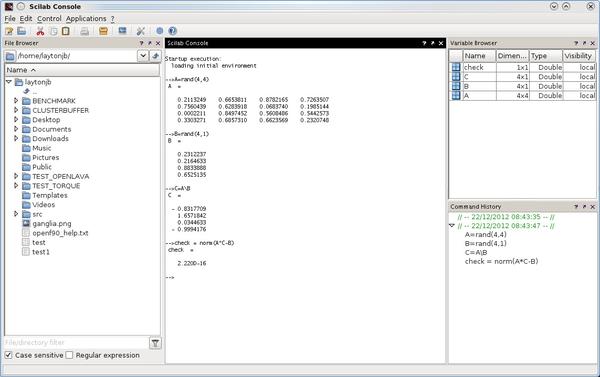Click the /home/laytonjb/ path field

77,56
